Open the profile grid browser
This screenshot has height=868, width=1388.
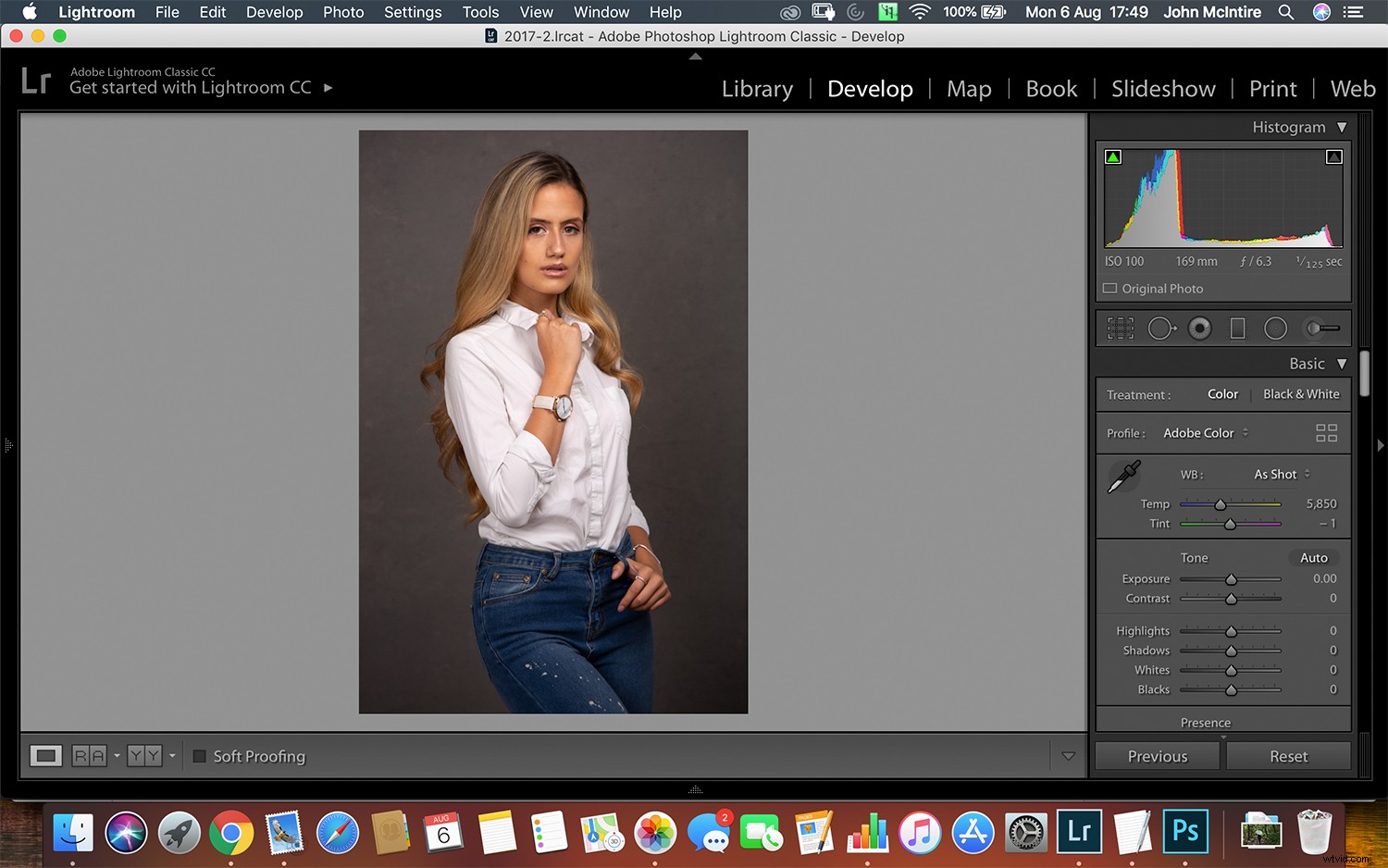pos(1327,432)
